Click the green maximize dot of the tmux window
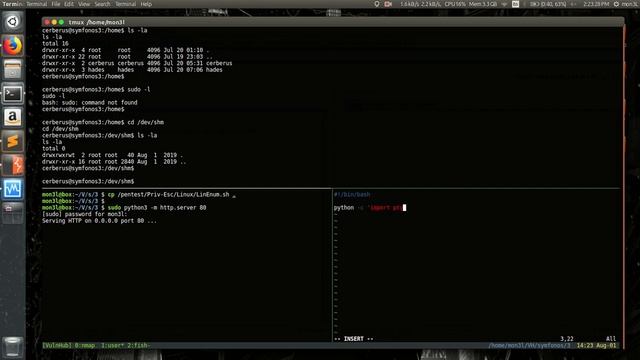The height and width of the screenshot is (360, 640). tap(61, 22)
